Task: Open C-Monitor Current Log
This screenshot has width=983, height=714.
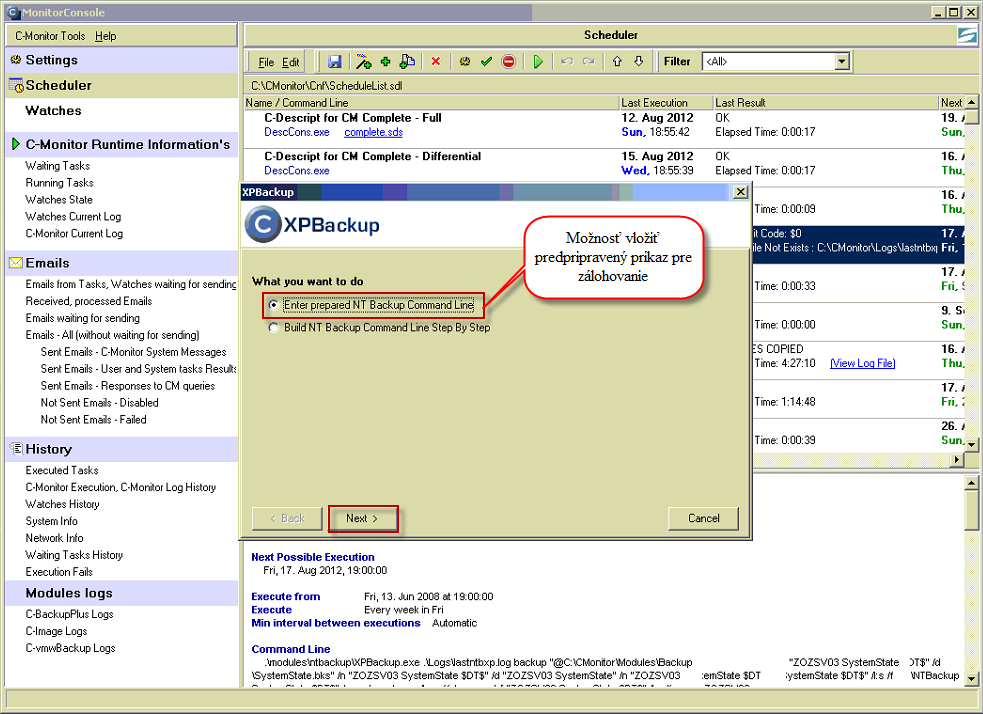Action: click(74, 234)
